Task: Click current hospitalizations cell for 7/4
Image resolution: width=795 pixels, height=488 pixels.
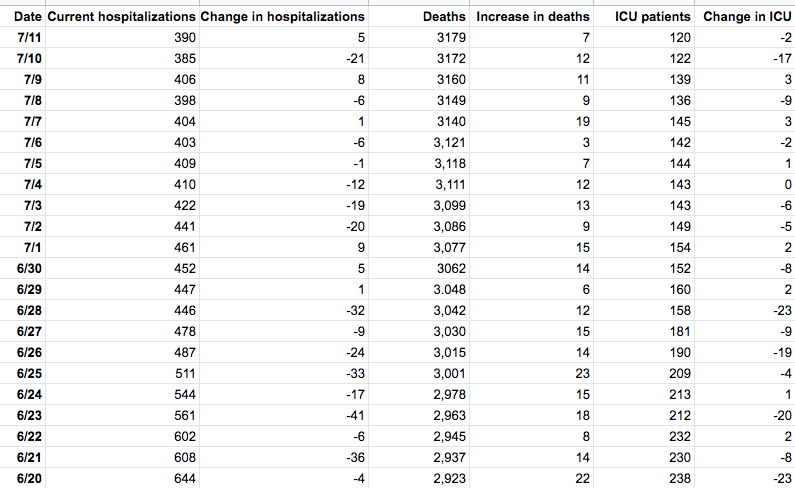Action: click(179, 185)
